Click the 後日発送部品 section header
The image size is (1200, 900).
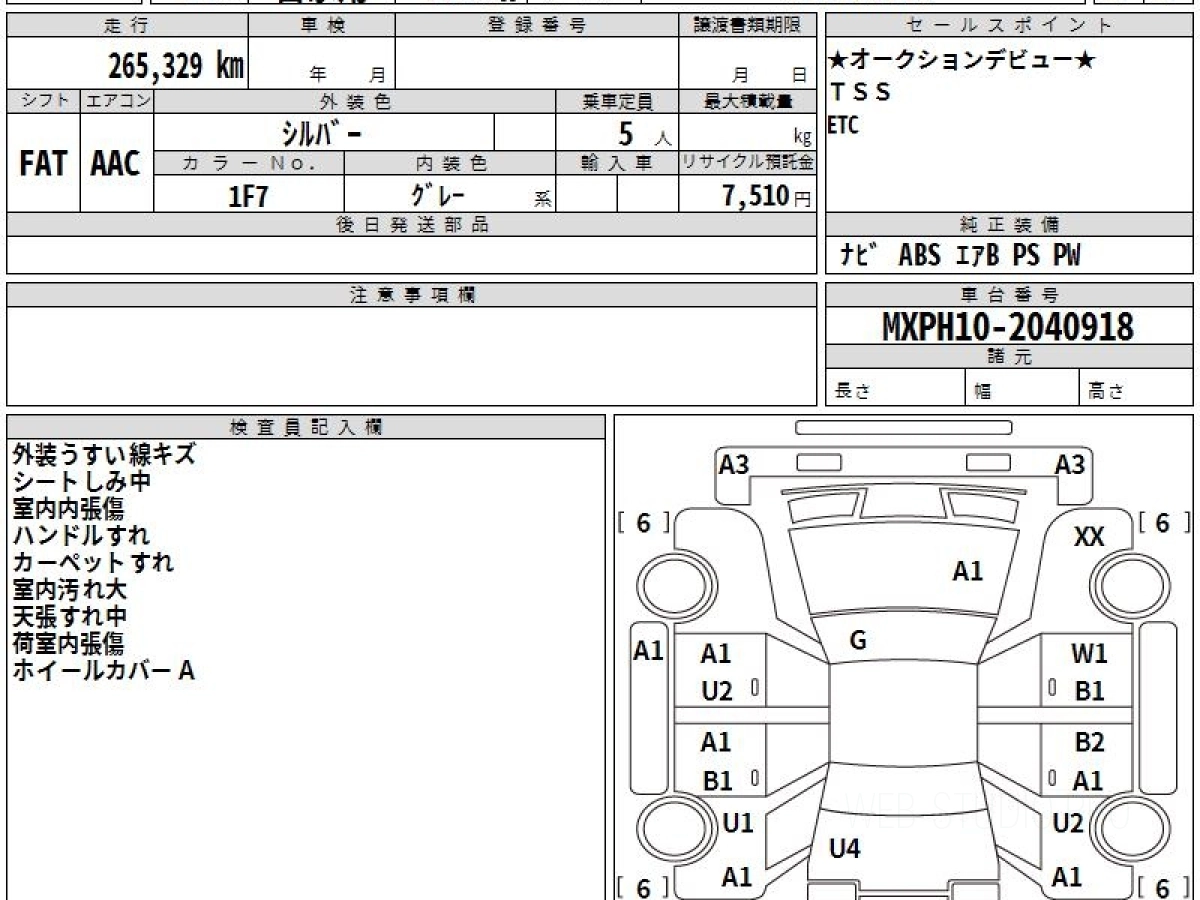click(x=412, y=225)
